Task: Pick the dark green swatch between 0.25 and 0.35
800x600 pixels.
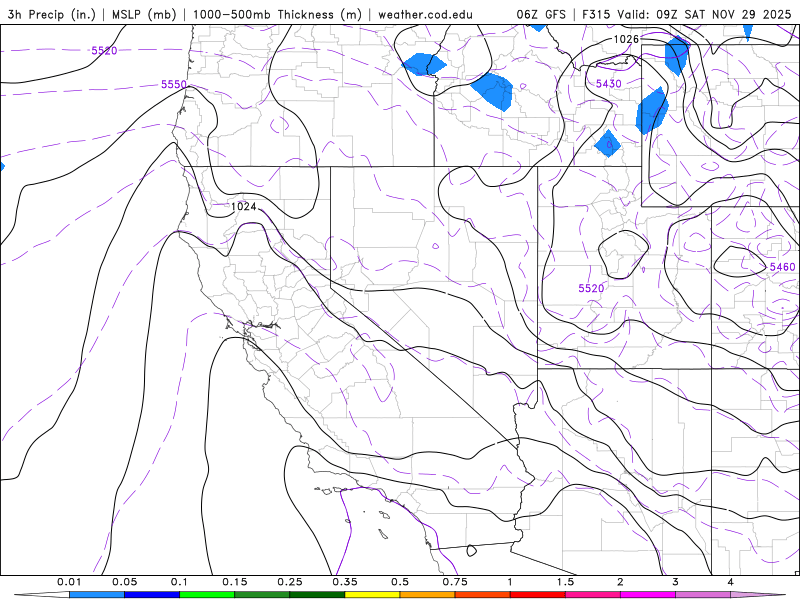Action: tap(317, 595)
